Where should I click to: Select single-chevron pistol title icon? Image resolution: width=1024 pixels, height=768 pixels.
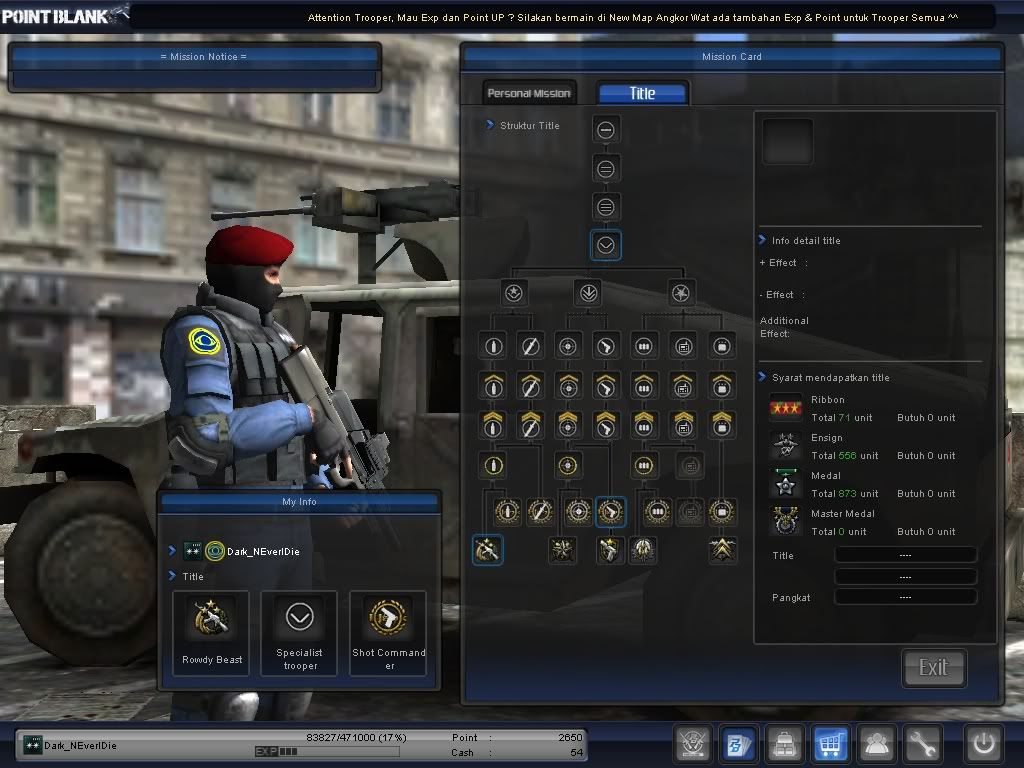[x=606, y=386]
